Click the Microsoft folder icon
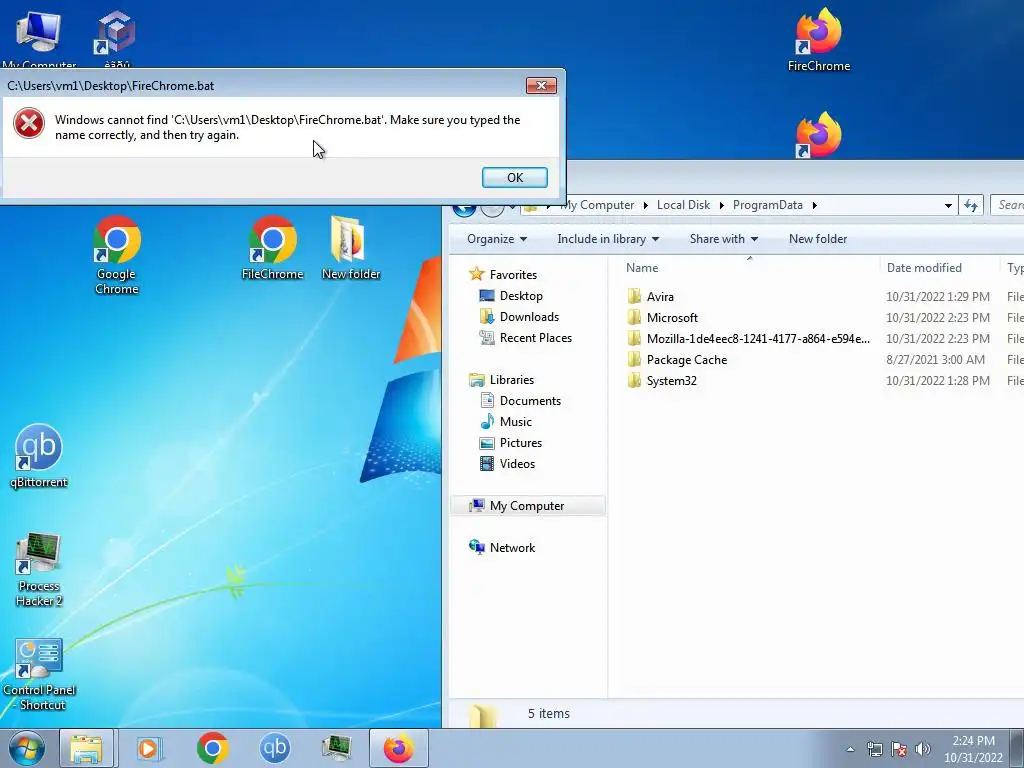 (634, 317)
